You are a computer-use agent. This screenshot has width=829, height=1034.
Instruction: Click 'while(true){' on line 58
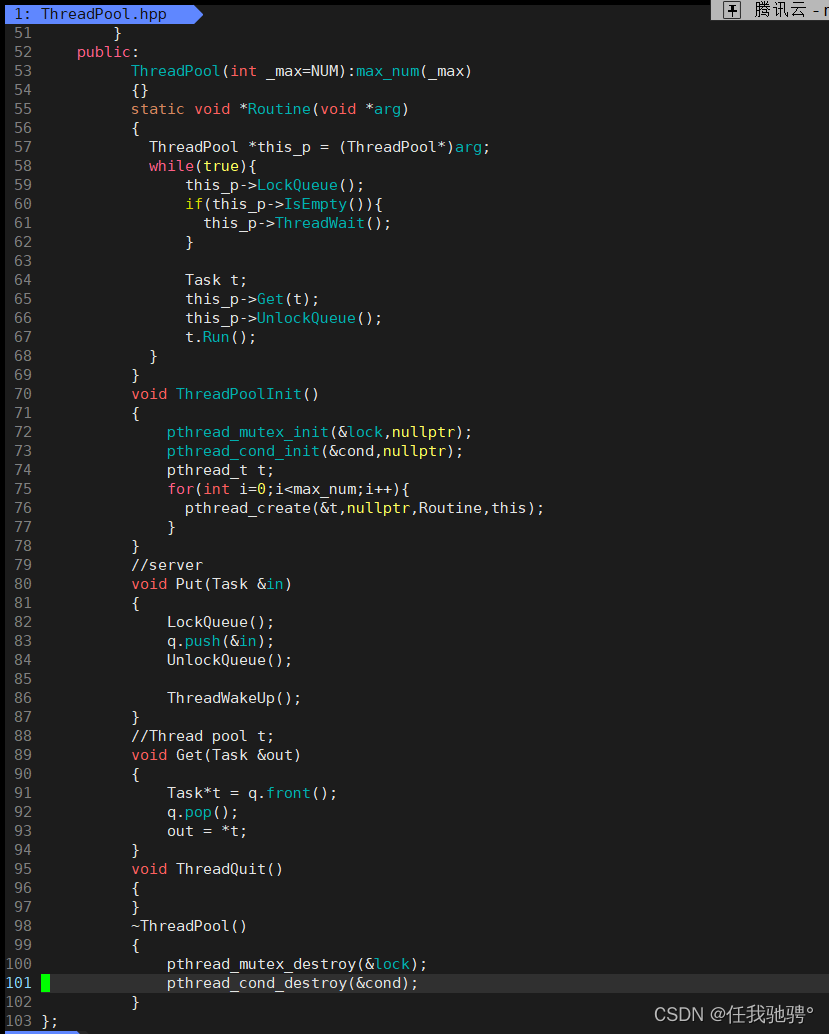point(202,166)
